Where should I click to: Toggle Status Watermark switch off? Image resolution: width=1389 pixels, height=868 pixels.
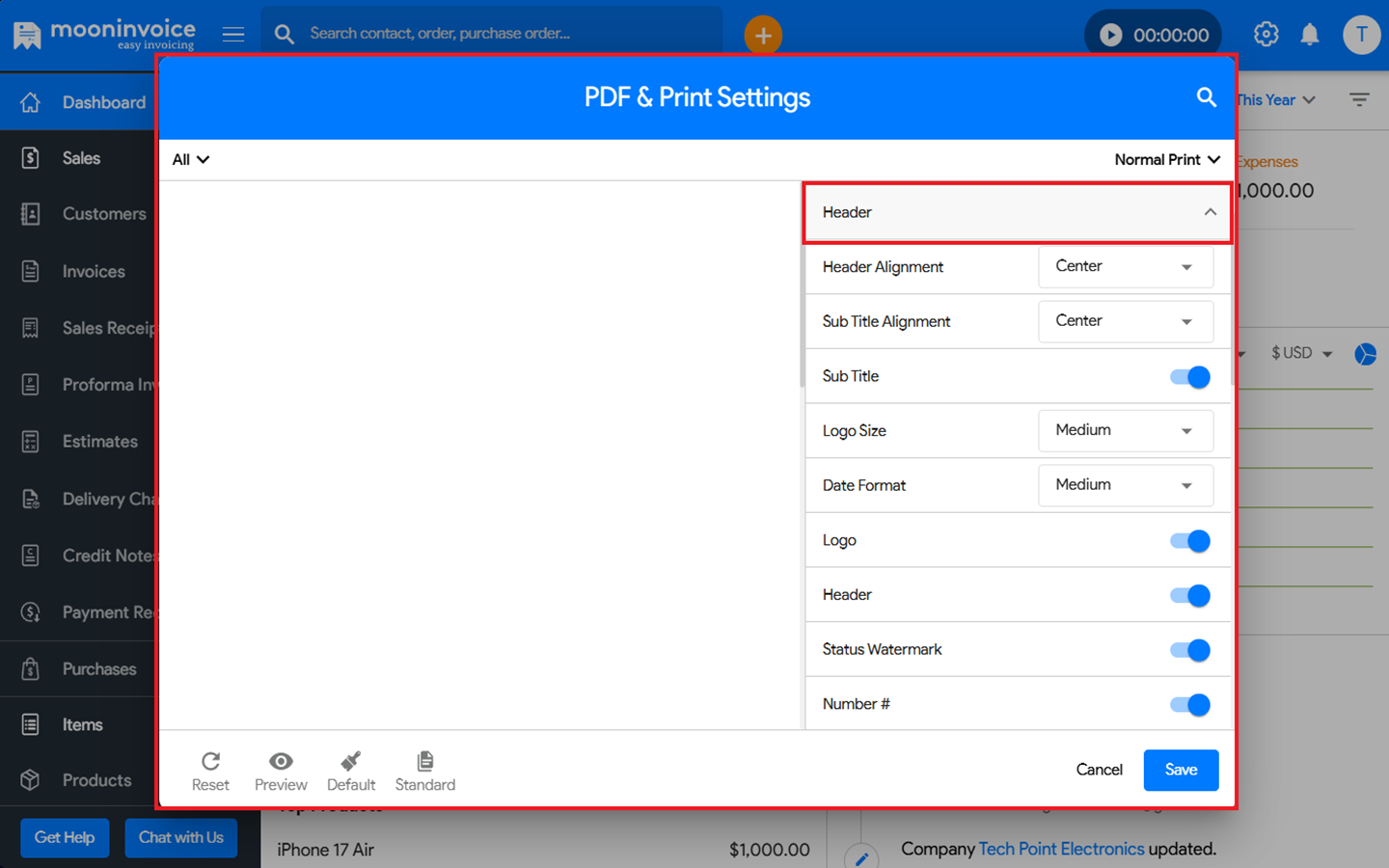coord(1189,650)
